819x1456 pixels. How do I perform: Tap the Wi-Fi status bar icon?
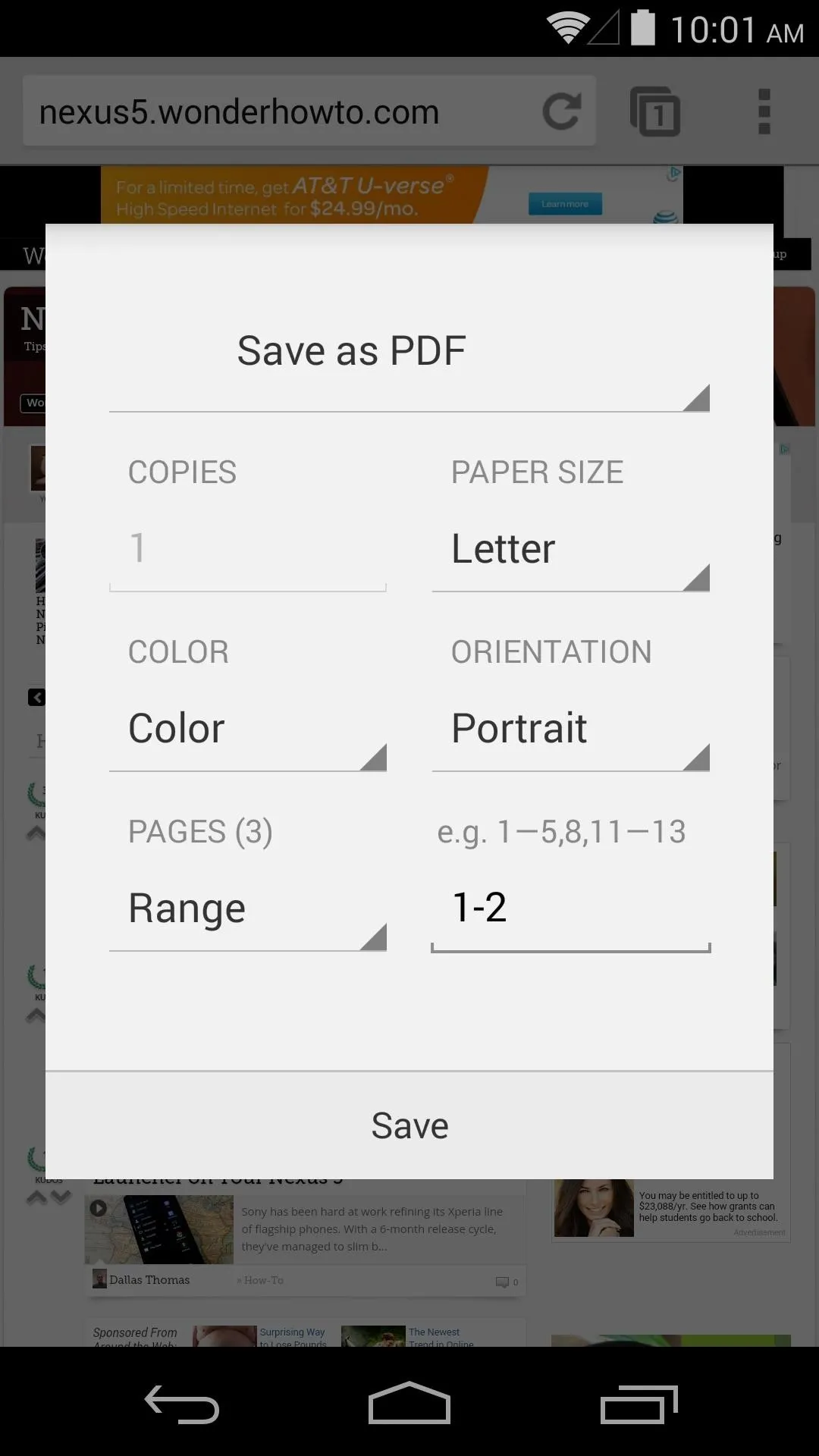tap(566, 28)
